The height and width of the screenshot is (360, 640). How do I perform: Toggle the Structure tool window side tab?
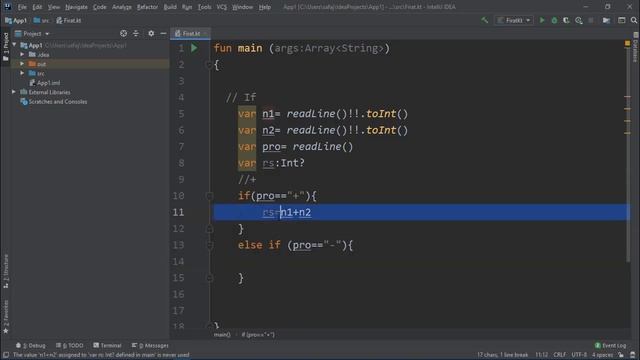(x=5, y=271)
